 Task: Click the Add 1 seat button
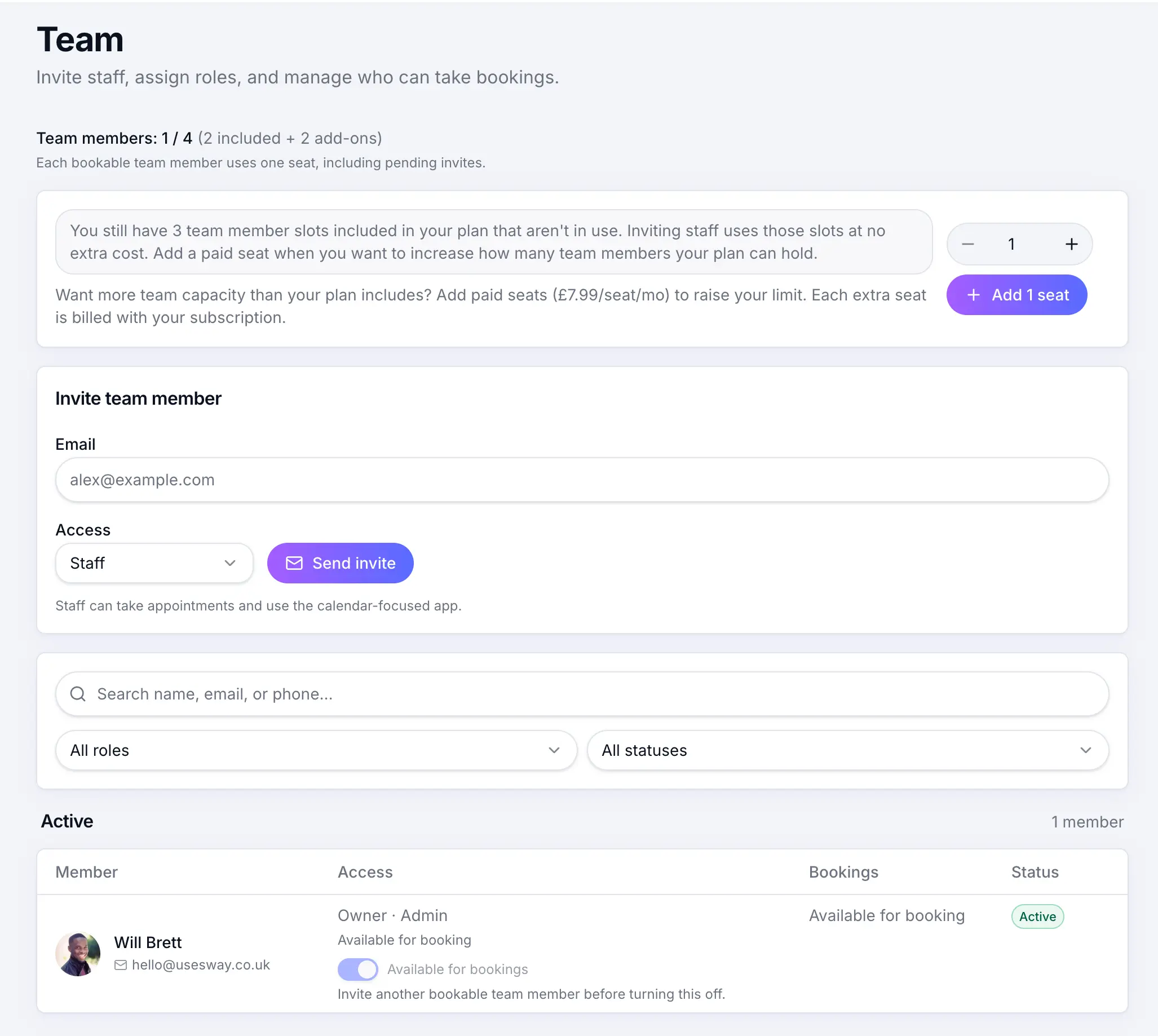1017,295
